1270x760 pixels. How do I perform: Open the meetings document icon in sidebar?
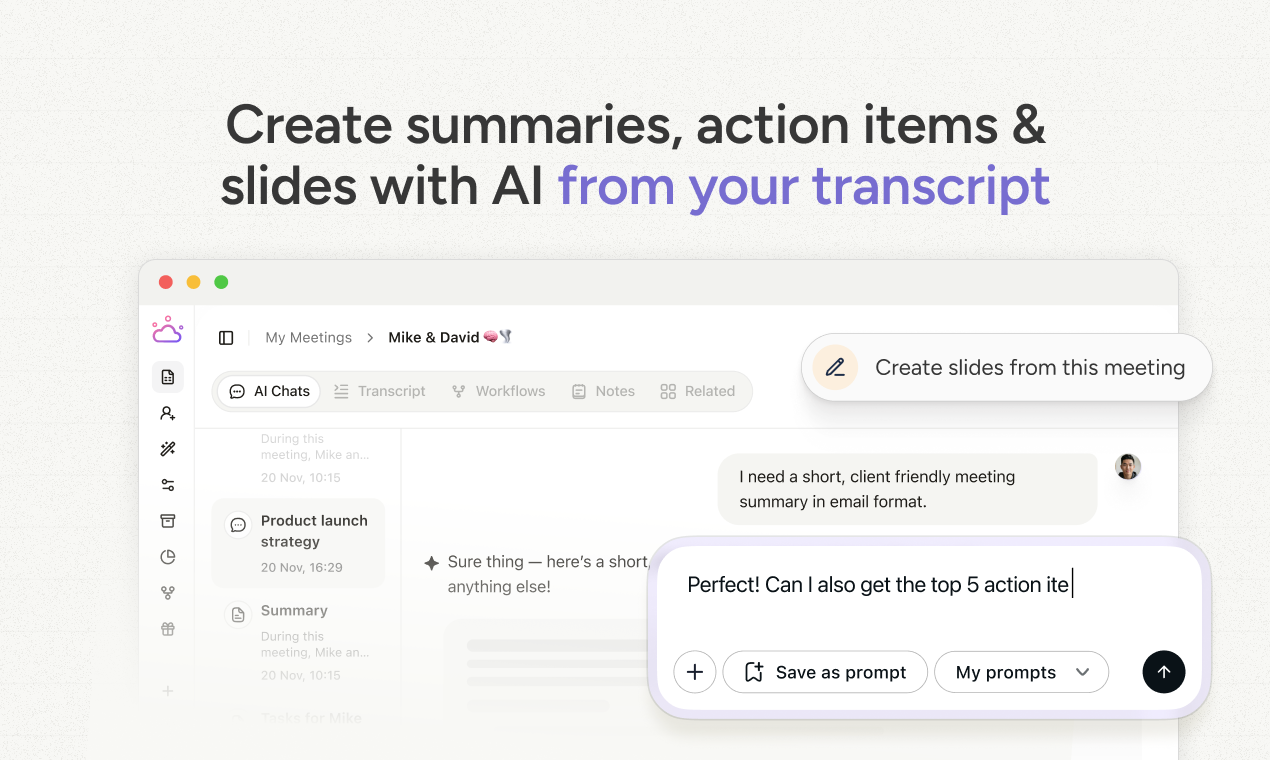[x=168, y=377]
